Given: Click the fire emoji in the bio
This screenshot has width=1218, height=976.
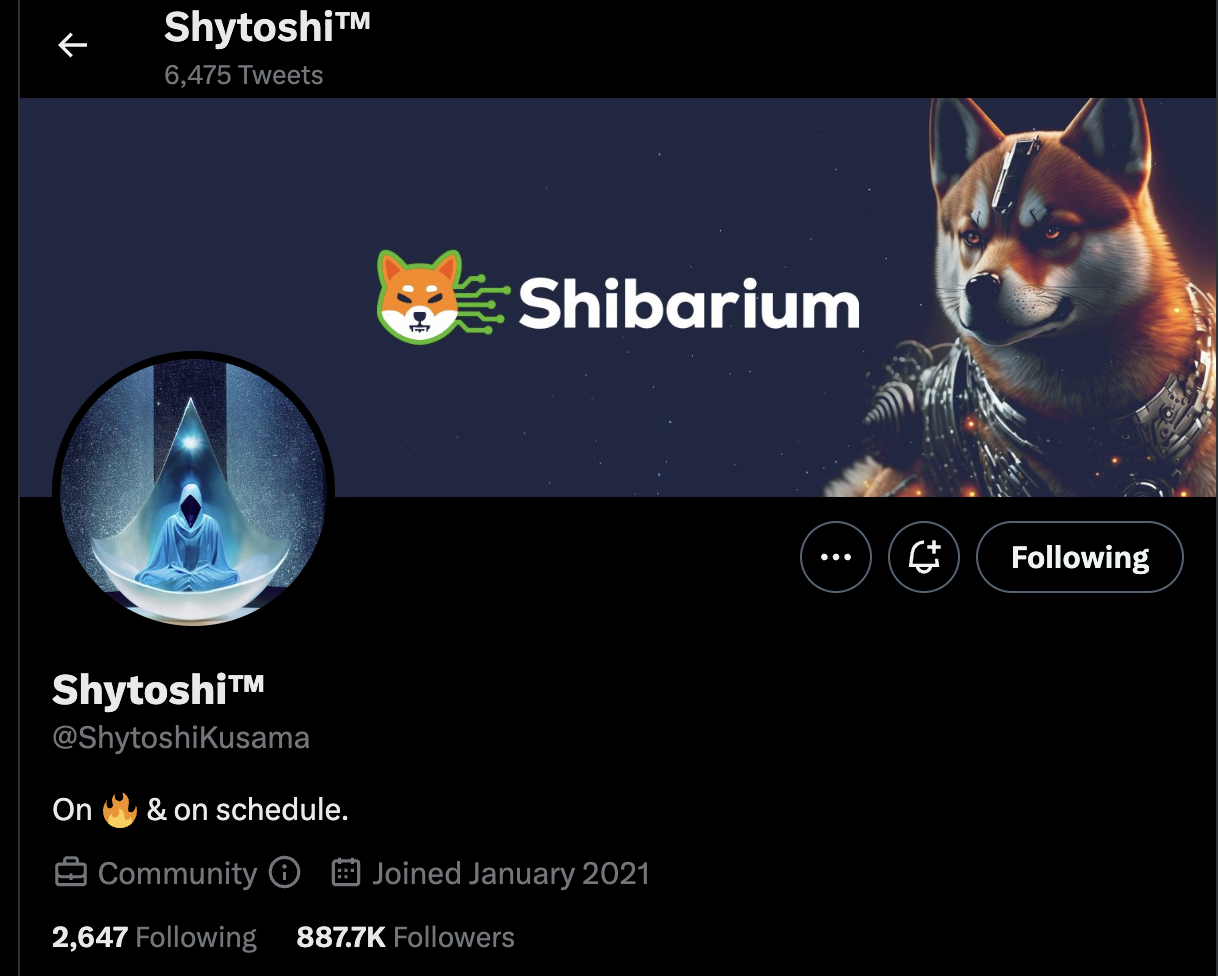Looking at the screenshot, I should (120, 809).
